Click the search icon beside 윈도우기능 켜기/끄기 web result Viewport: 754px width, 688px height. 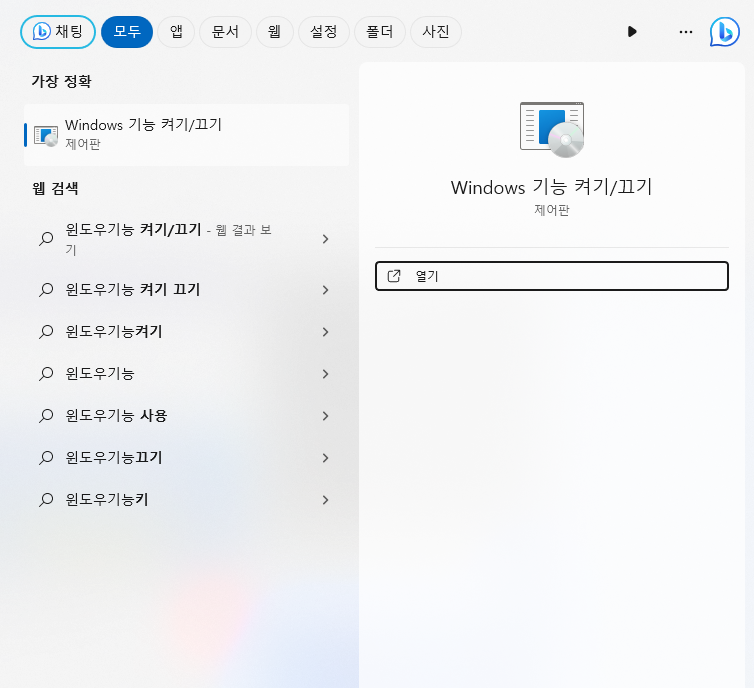point(46,238)
